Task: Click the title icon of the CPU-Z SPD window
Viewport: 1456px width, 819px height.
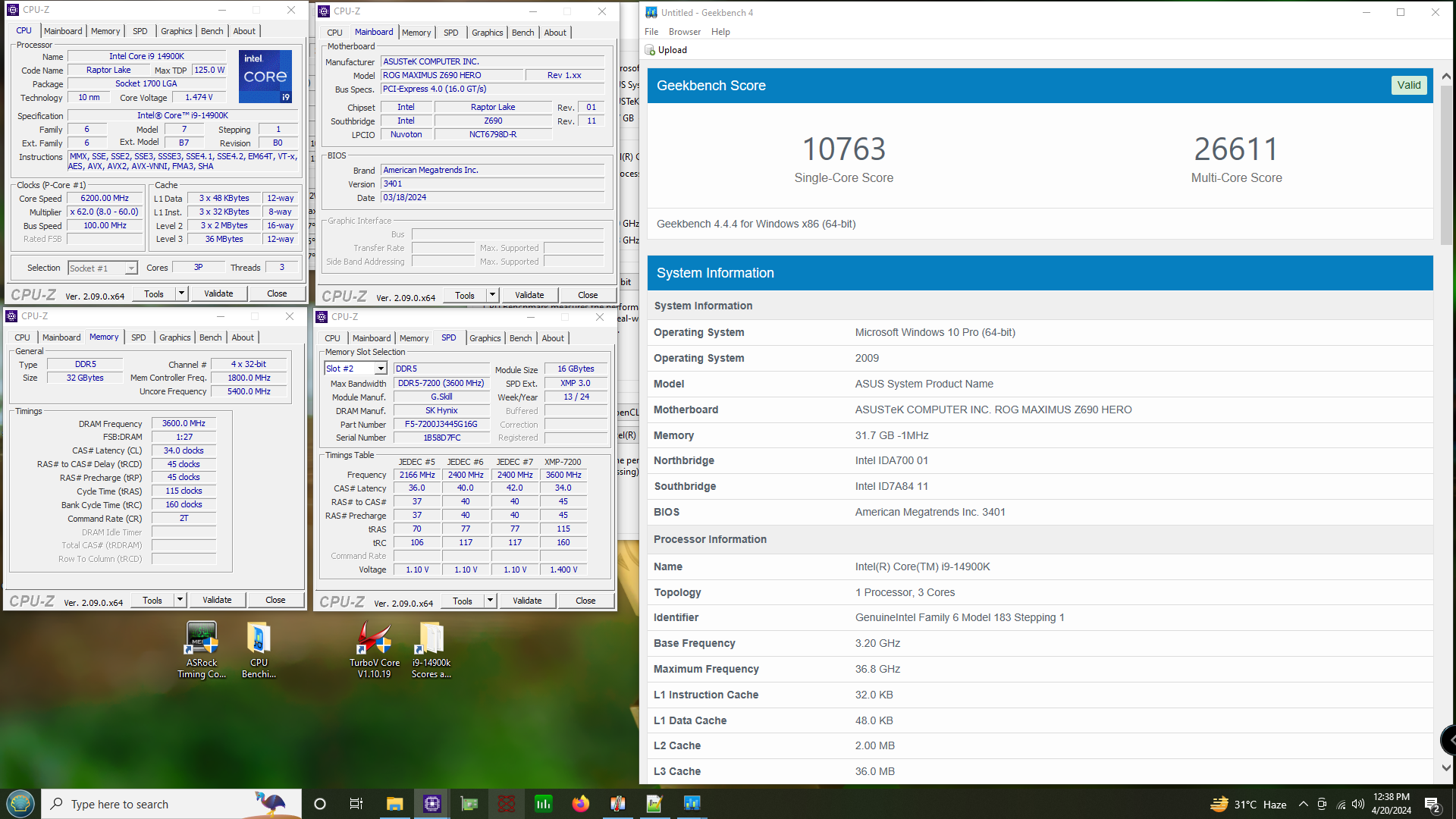Action: coord(322,317)
